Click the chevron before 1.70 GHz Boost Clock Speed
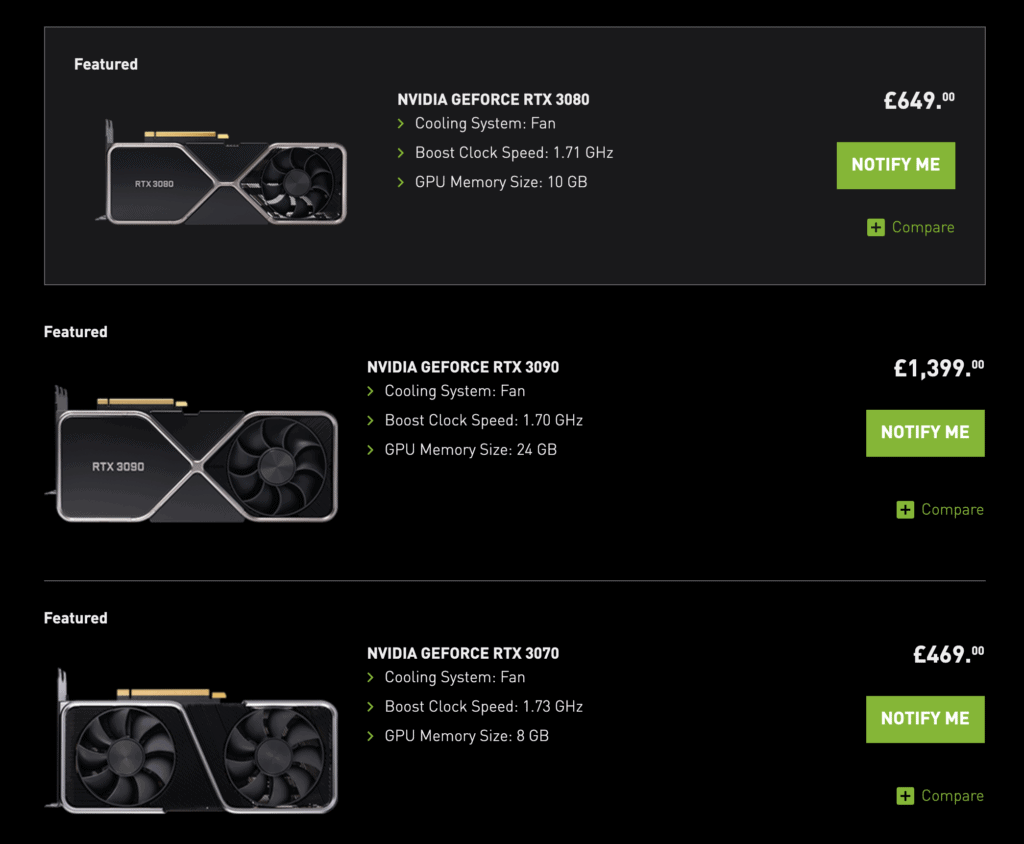This screenshot has width=1024, height=844. [x=371, y=421]
